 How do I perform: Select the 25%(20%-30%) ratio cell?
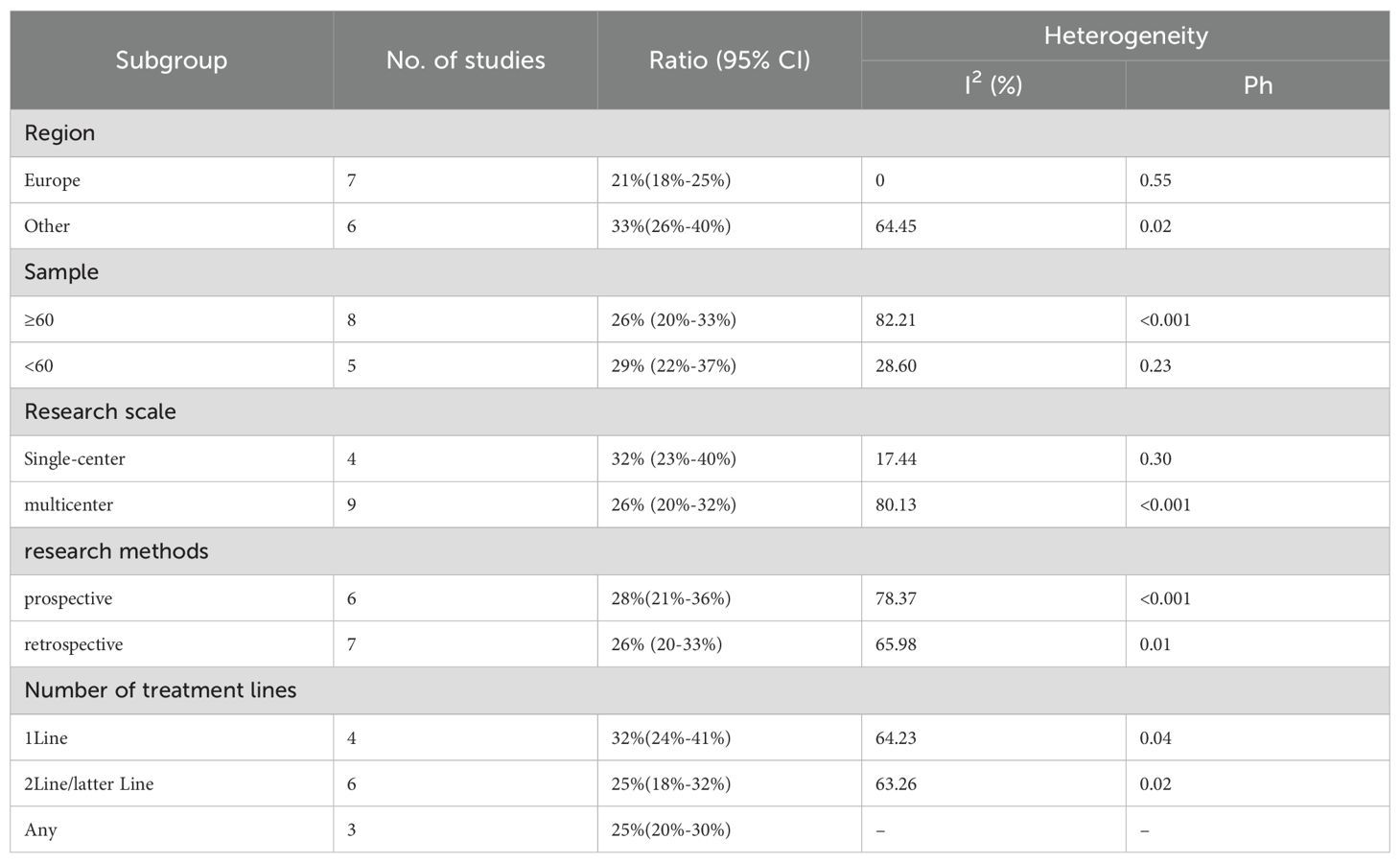pos(730,829)
